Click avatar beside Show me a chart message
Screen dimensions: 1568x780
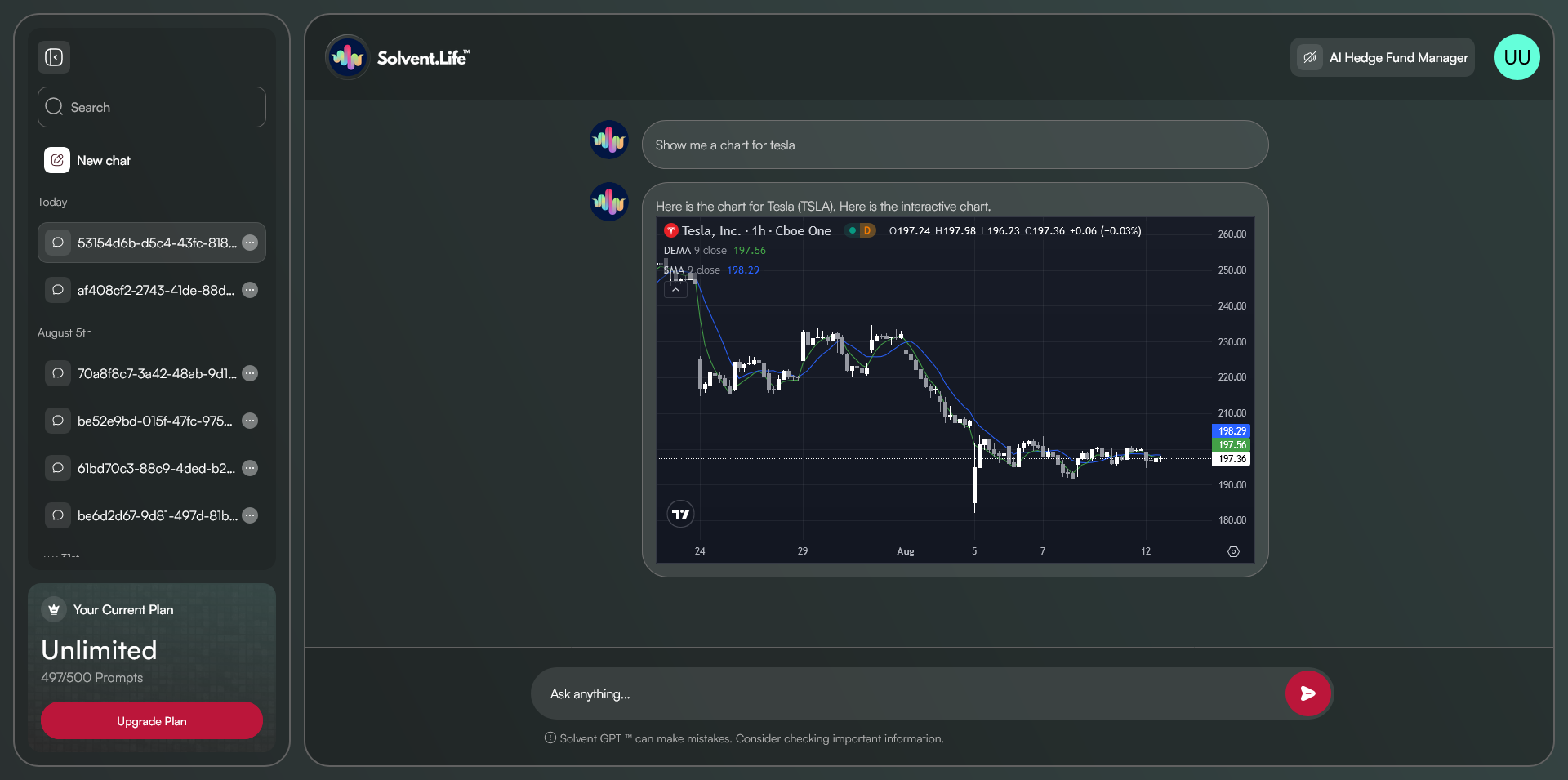(609, 140)
